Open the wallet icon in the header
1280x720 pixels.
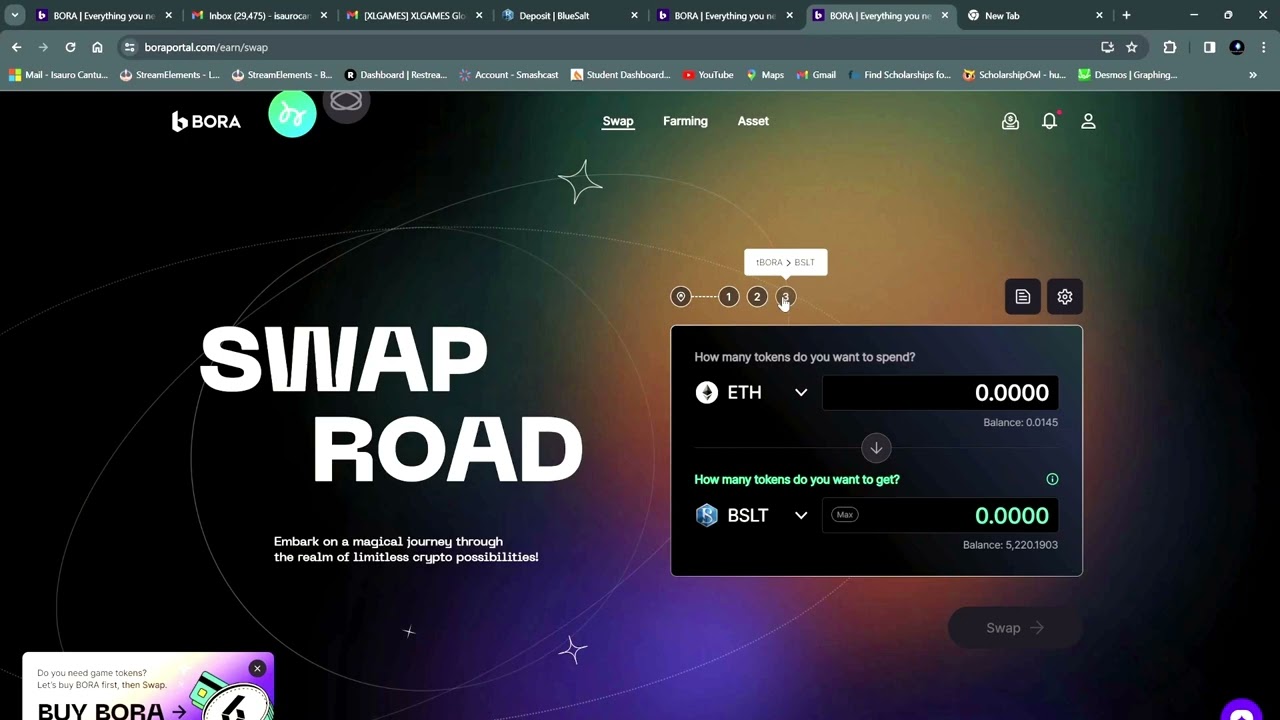click(1010, 121)
